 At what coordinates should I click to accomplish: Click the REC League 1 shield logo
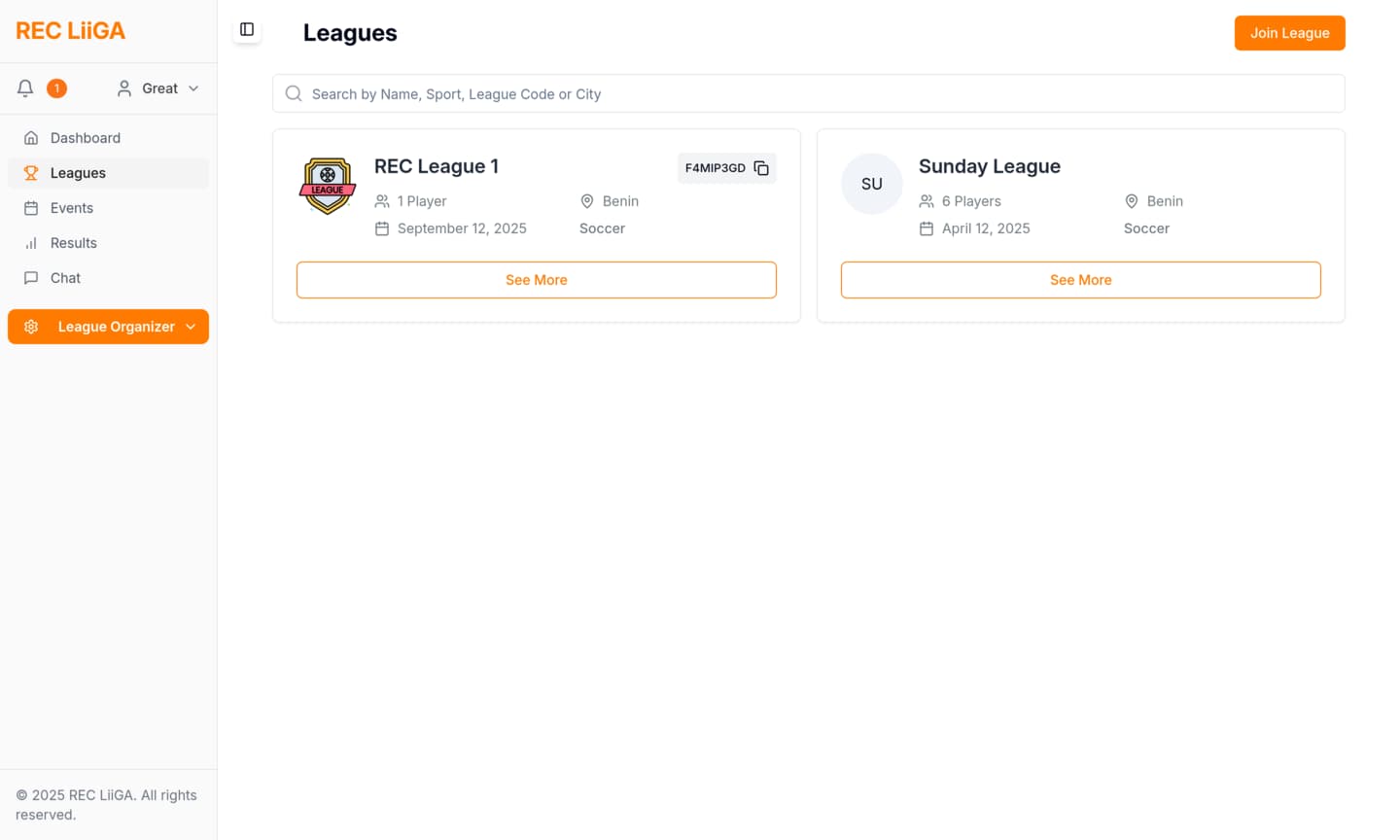pyautogui.click(x=328, y=185)
